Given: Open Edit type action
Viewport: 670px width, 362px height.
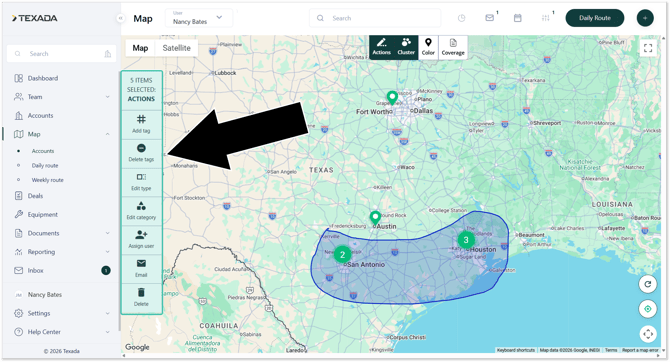Looking at the screenshot, I should [x=141, y=182].
